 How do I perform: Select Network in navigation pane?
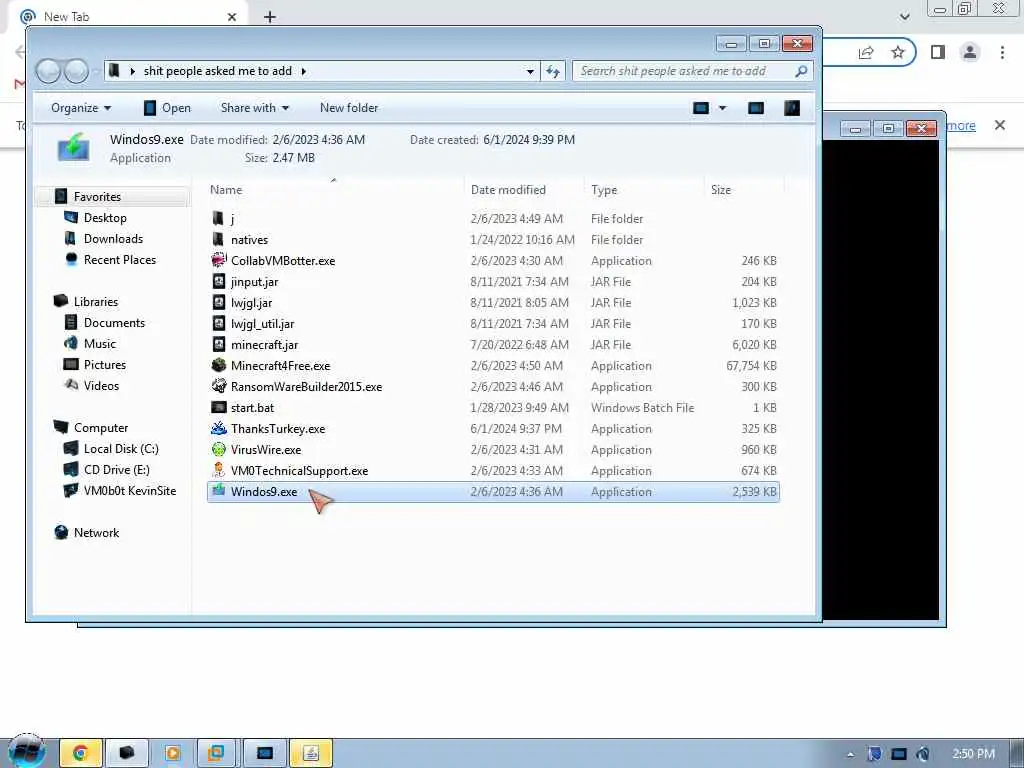96,532
